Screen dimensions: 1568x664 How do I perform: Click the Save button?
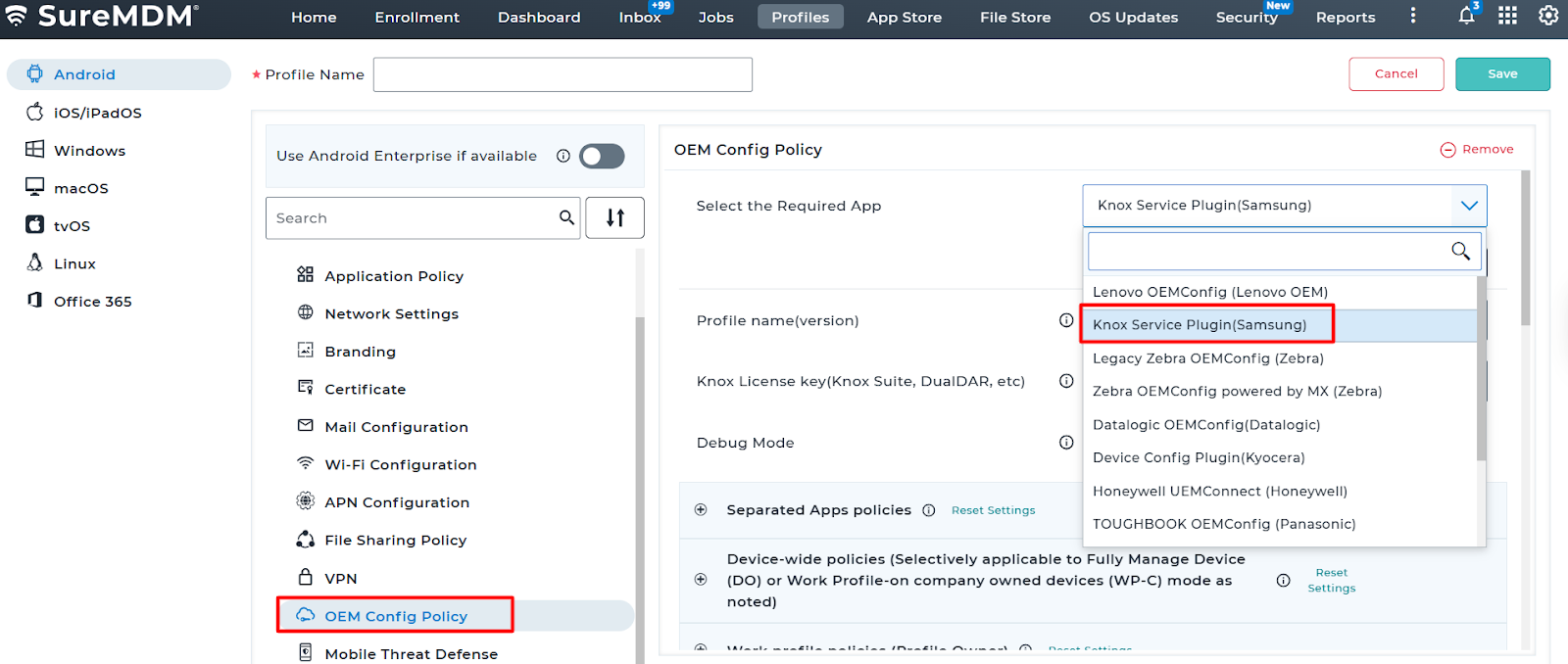(1501, 74)
